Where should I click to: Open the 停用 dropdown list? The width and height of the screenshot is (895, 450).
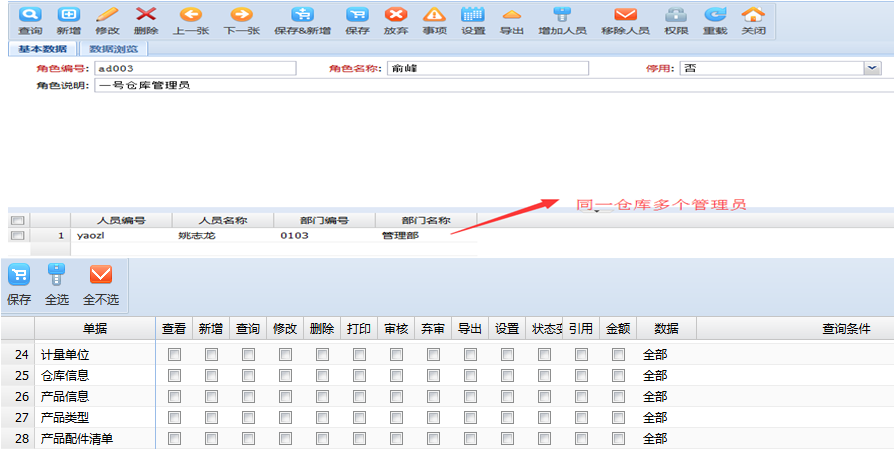tap(872, 68)
